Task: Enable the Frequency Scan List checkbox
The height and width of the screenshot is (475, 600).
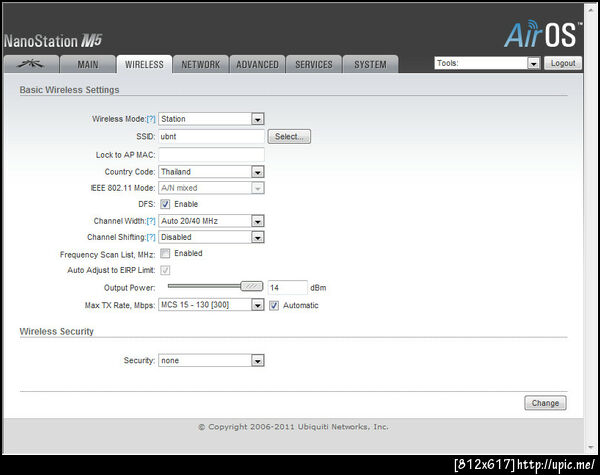Action: pos(165,253)
